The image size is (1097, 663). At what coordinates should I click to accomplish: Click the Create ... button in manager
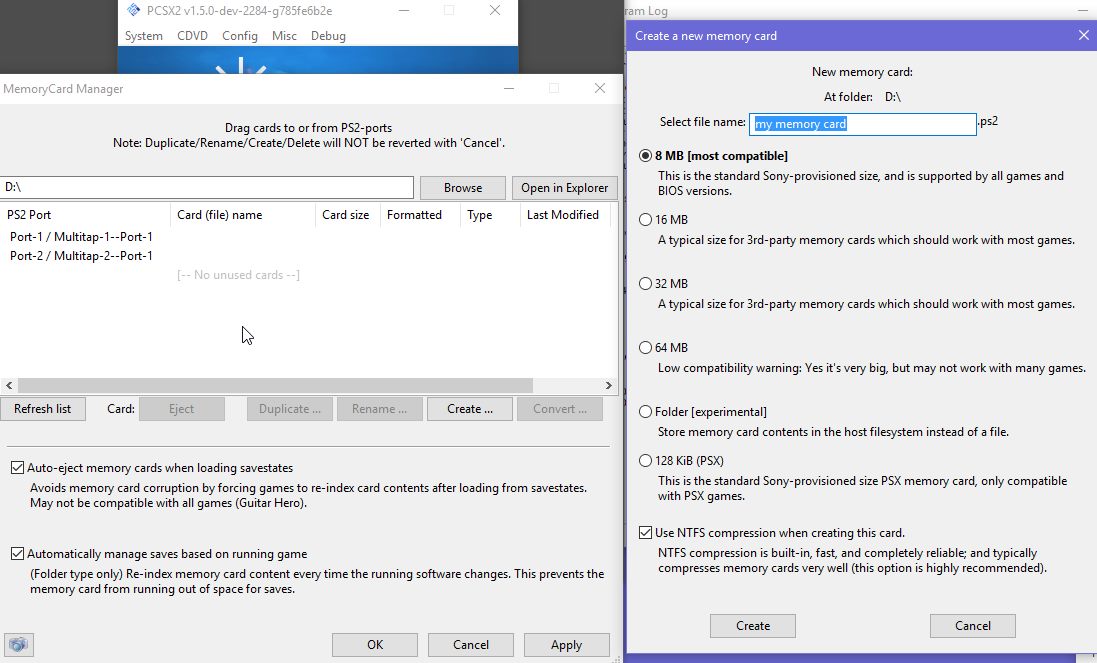[469, 409]
